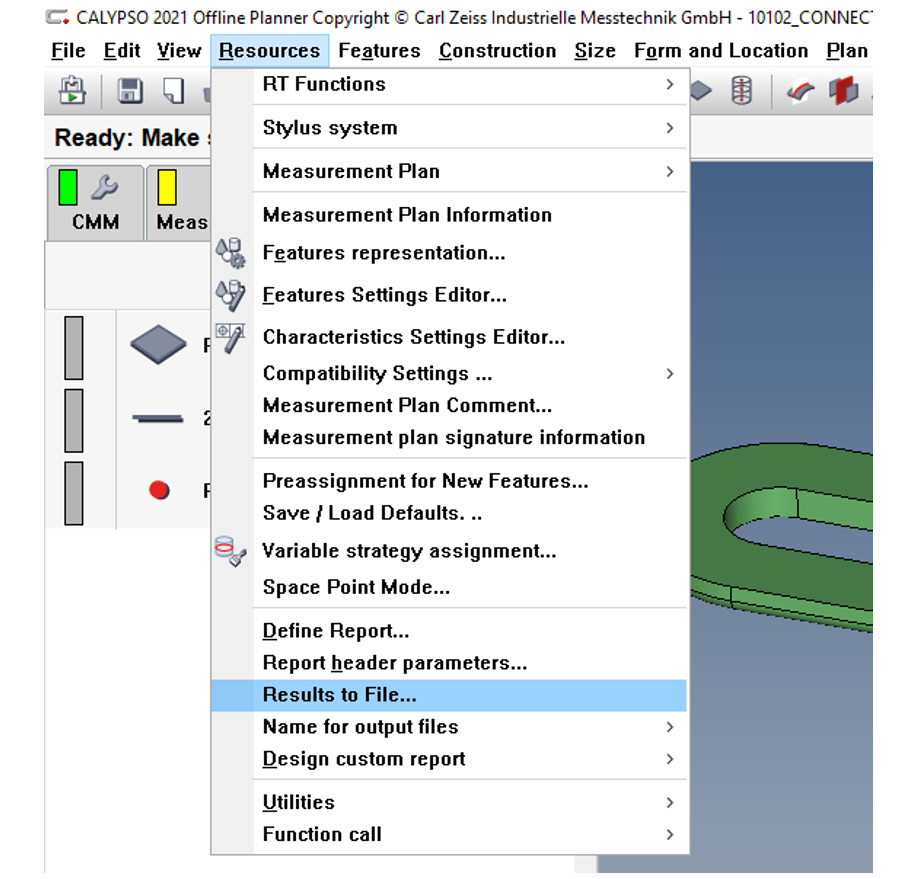Open the Form and Location menu
The height and width of the screenshot is (879, 924).
(721, 51)
